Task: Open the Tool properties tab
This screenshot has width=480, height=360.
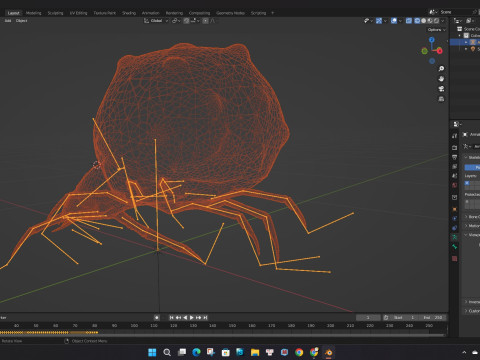Action: (x=455, y=136)
